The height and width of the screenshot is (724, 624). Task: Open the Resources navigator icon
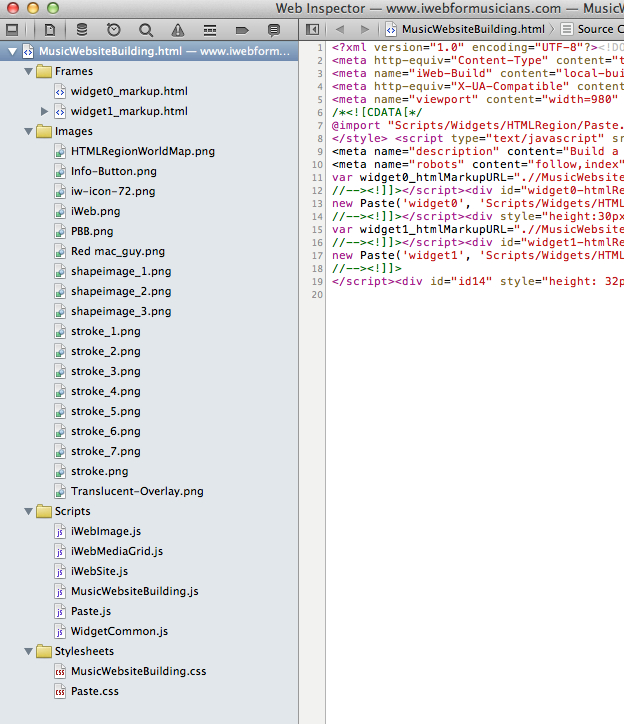pyautogui.click(x=49, y=30)
